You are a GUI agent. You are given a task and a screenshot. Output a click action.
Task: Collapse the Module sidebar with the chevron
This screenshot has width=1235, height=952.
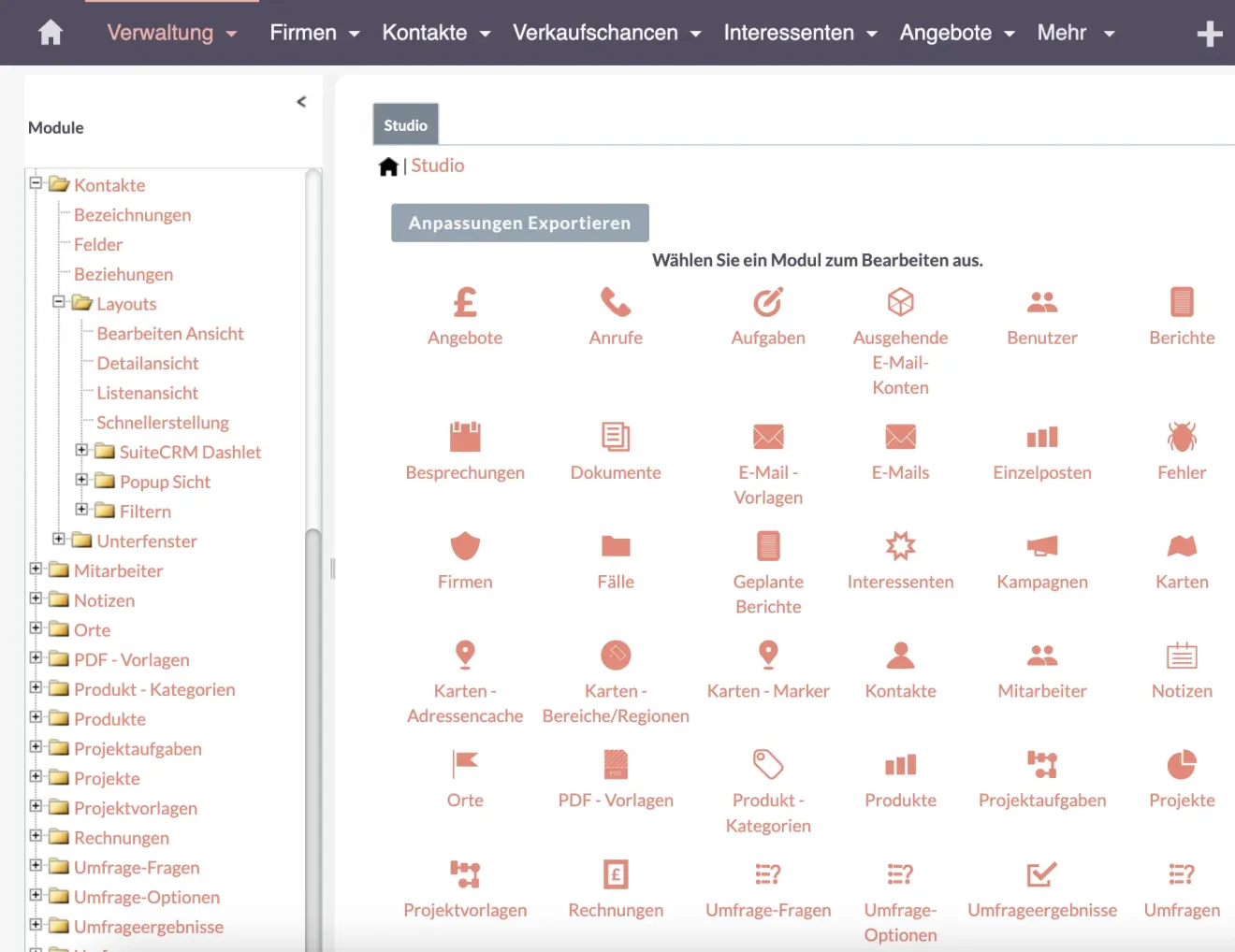[301, 101]
